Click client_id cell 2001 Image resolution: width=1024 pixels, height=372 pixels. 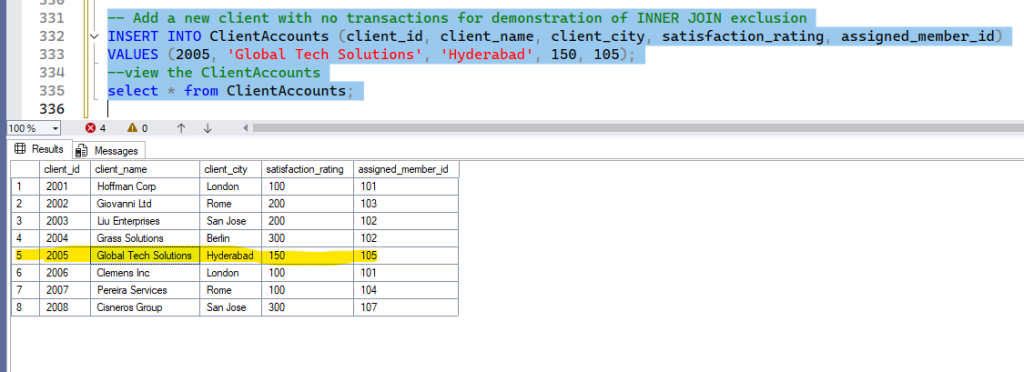[65, 186]
